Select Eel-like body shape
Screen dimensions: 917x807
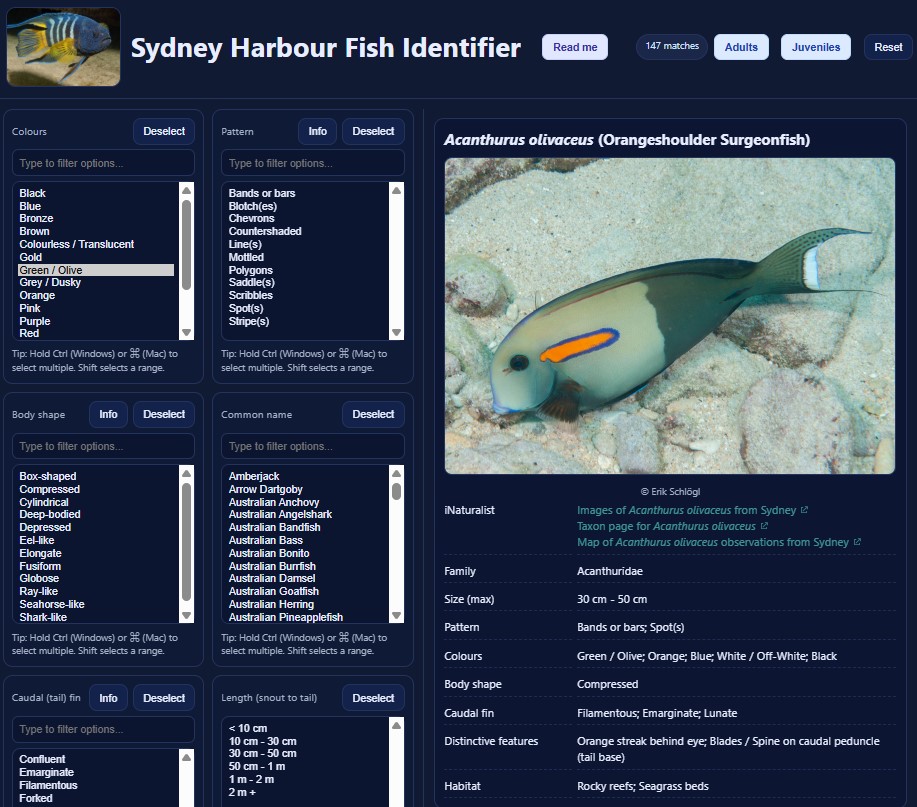pyautogui.click(x=96, y=540)
